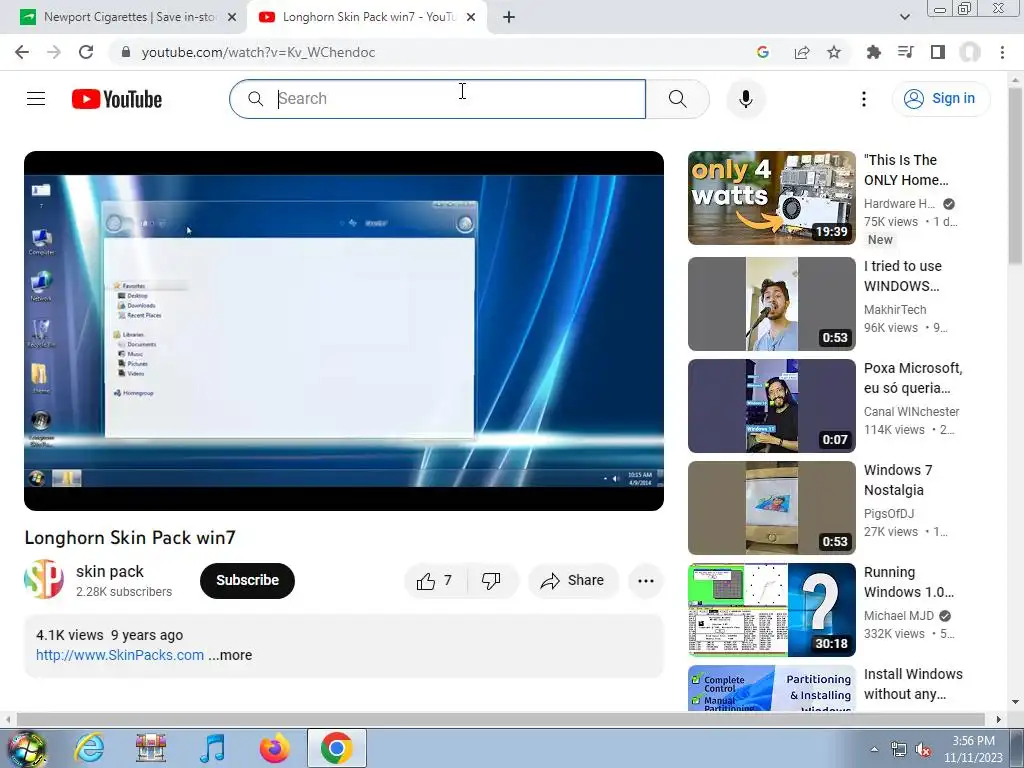Click PigsOfDJ channel name
Viewport: 1024px width, 768px height.
(889, 513)
